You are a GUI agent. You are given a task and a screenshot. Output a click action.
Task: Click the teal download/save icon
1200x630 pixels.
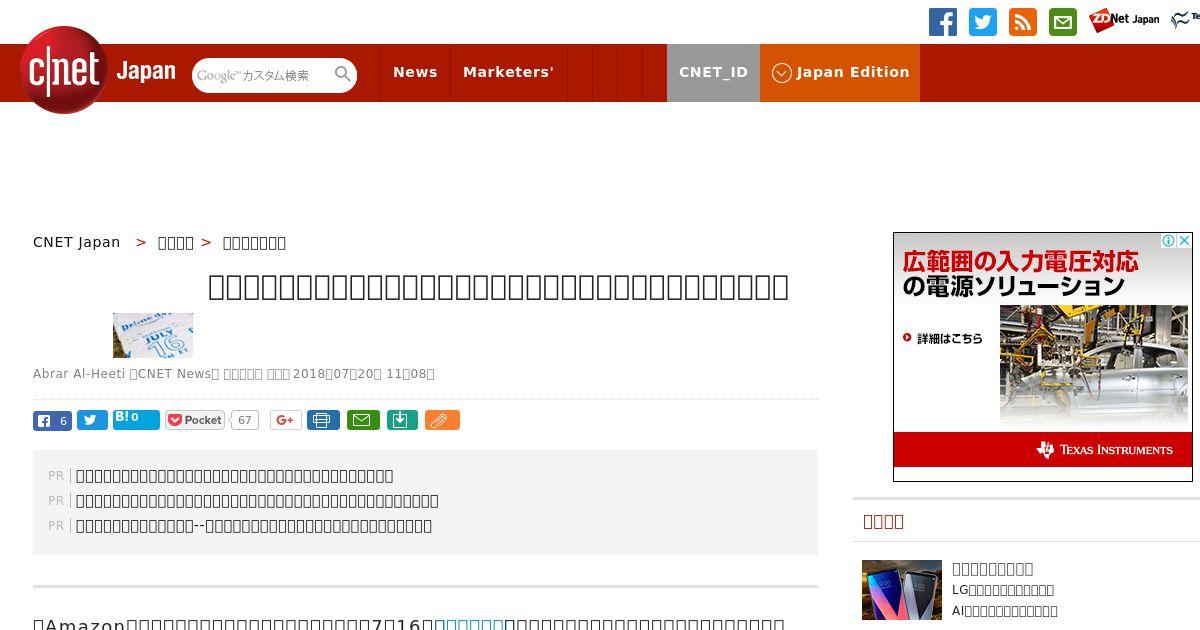pyautogui.click(x=401, y=420)
